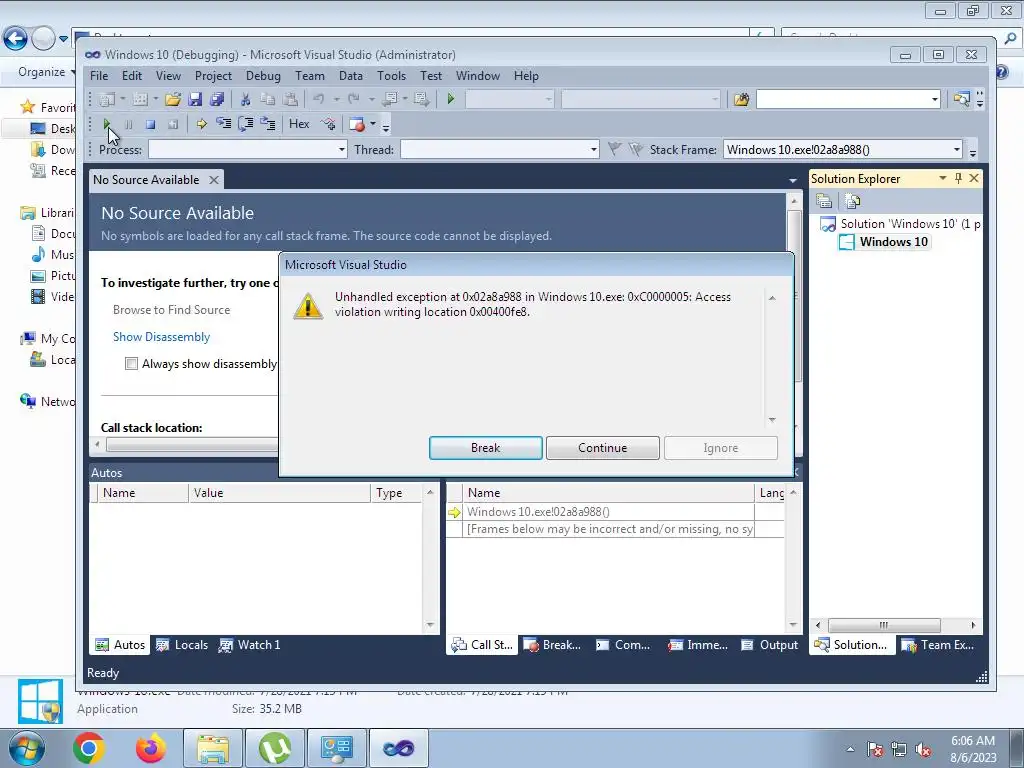Toggle Hex display button
The image size is (1024, 768).
(299, 123)
